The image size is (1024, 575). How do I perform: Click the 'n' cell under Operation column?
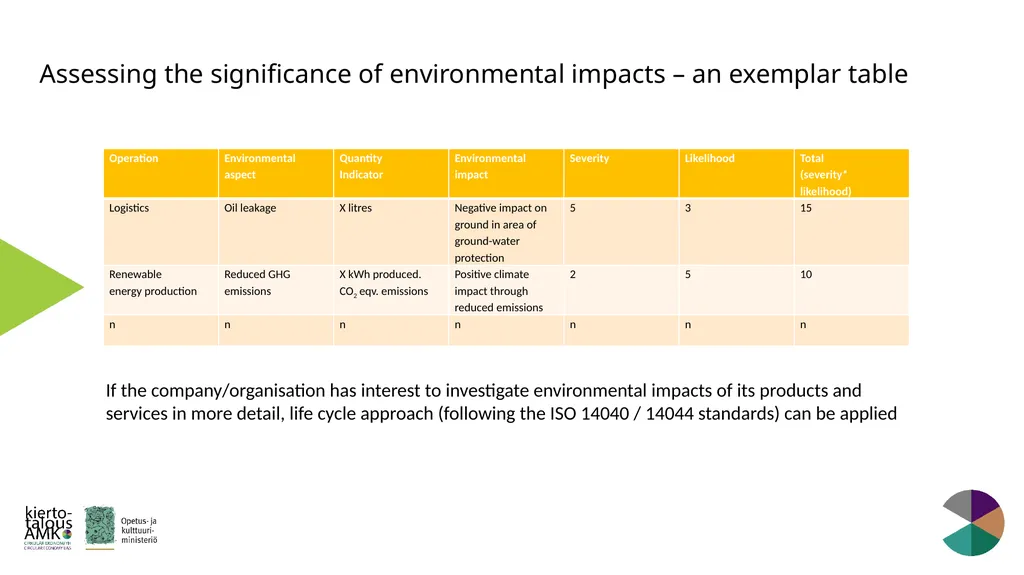(x=161, y=330)
